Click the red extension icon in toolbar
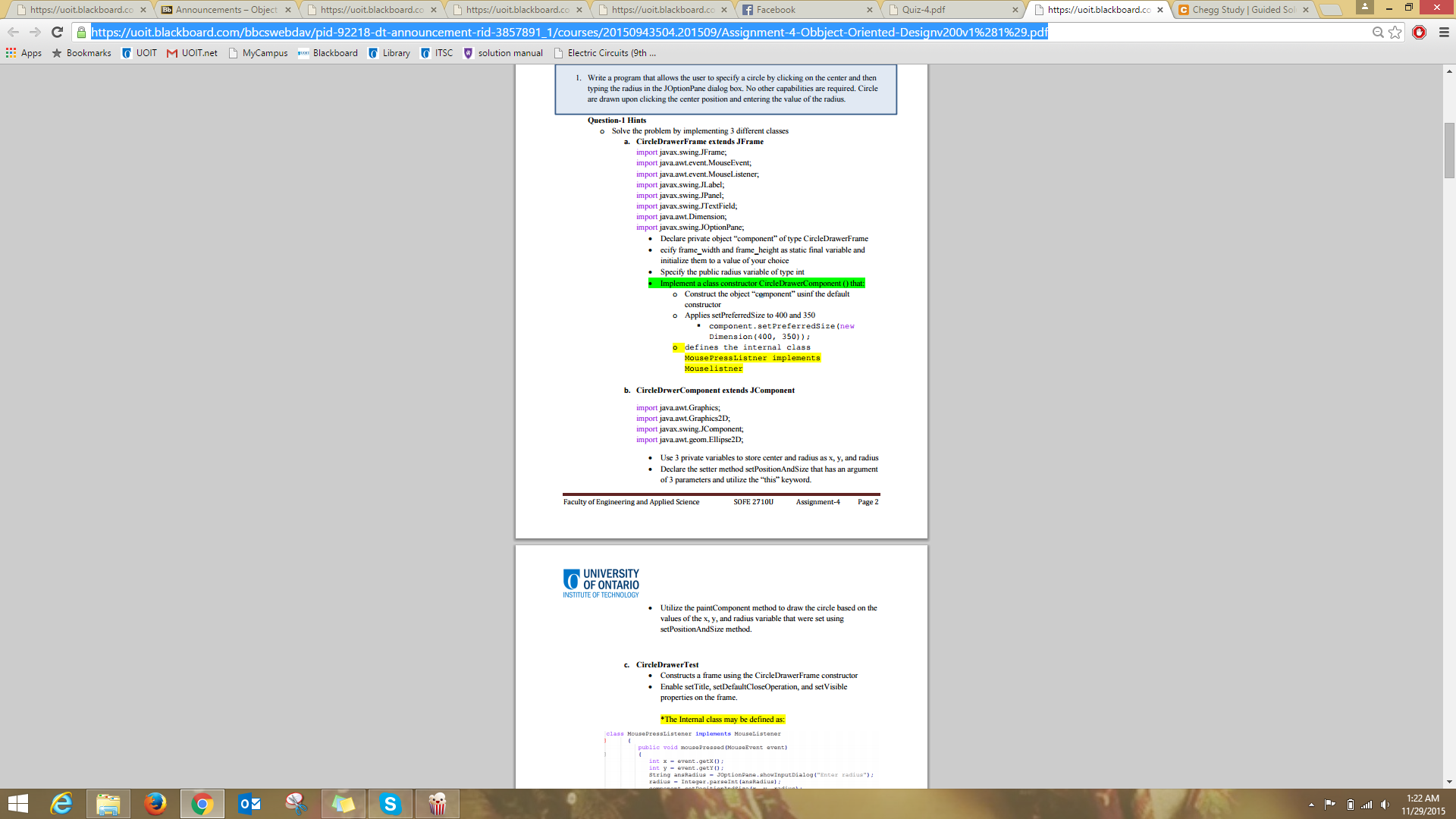The height and width of the screenshot is (819, 1456). coord(1420,32)
